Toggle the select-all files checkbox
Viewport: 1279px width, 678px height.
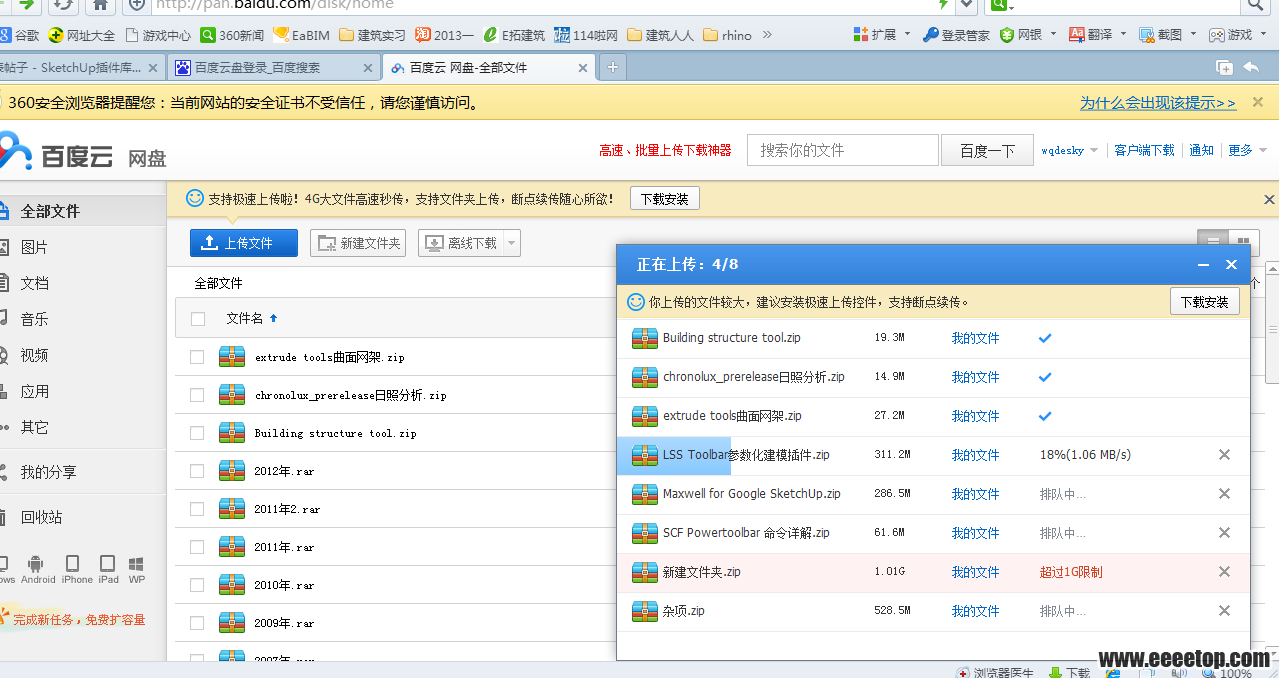tap(198, 319)
